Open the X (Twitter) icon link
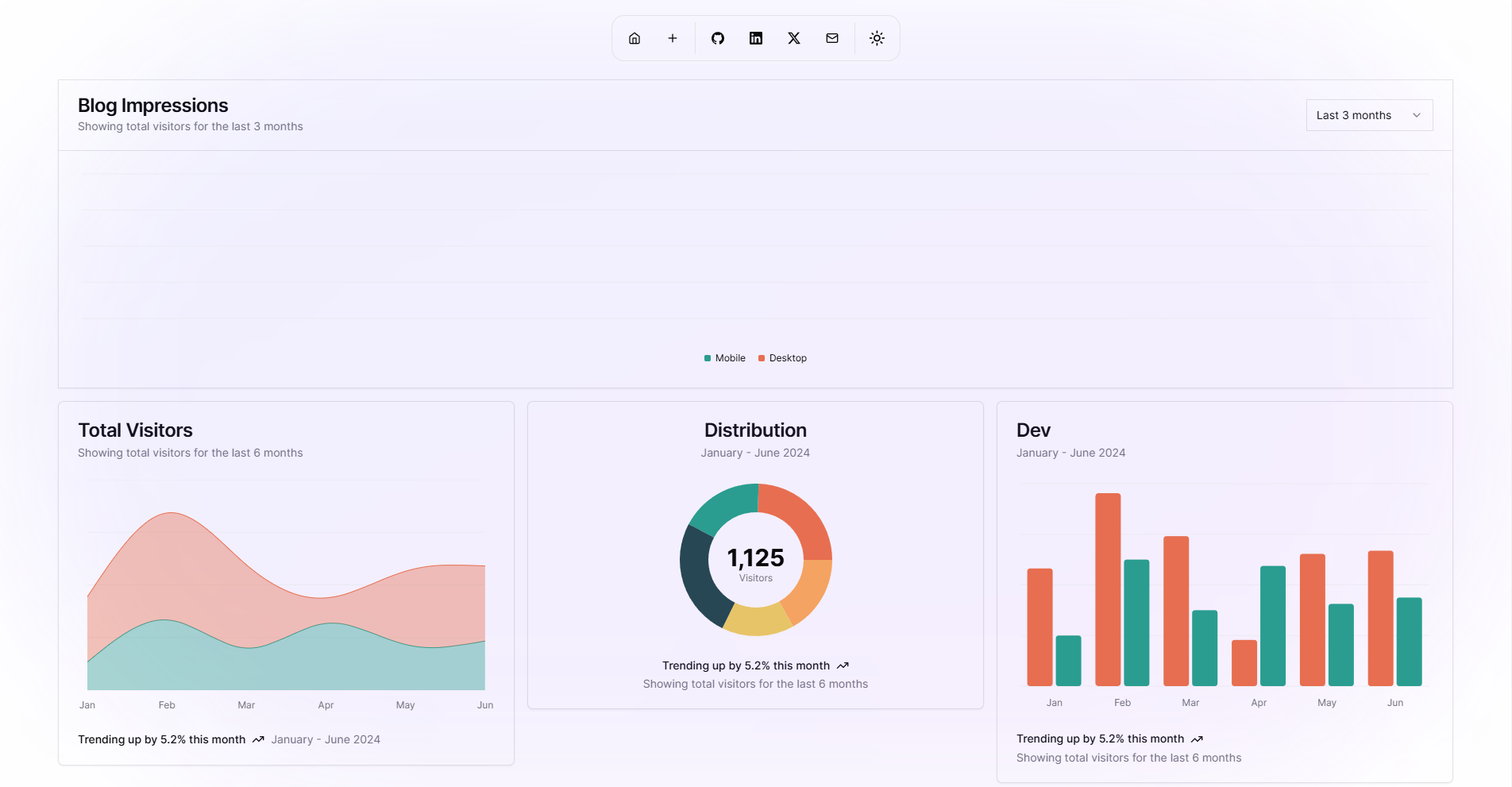This screenshot has width=1512, height=787. click(x=794, y=38)
